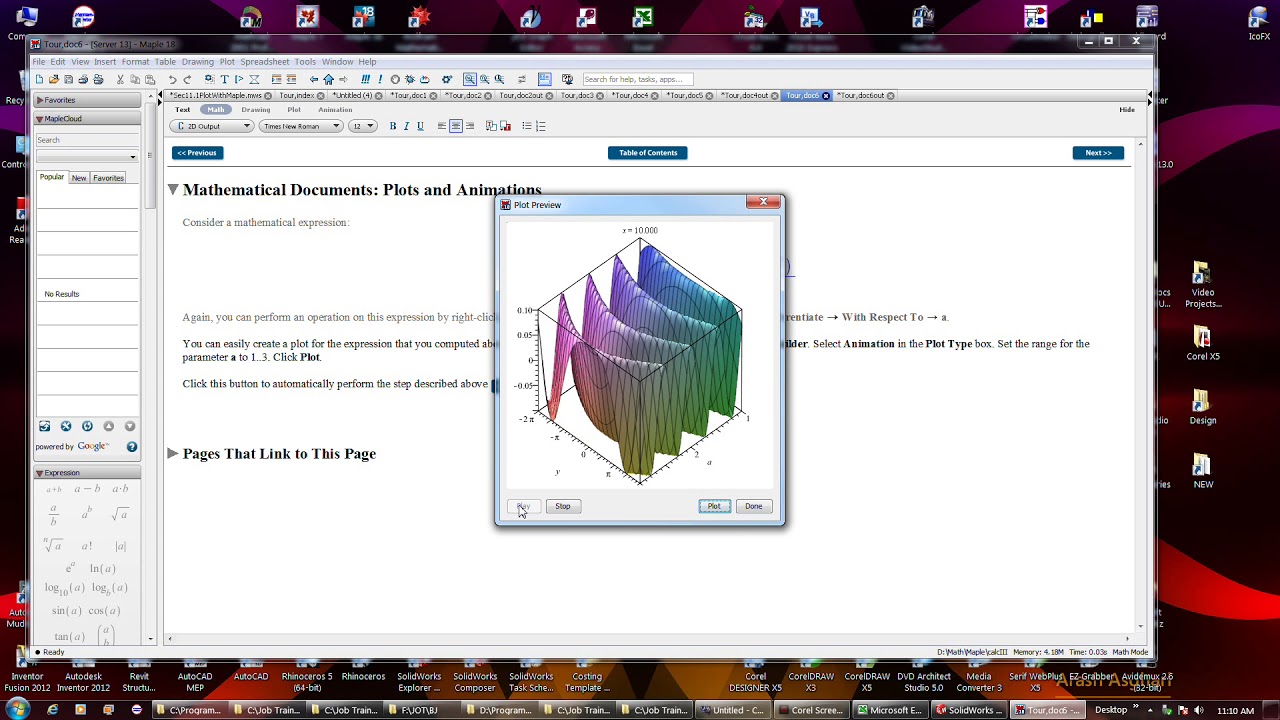Image resolution: width=1280 pixels, height=720 pixels.
Task: Click the Windows Start button
Action: [x=17, y=710]
